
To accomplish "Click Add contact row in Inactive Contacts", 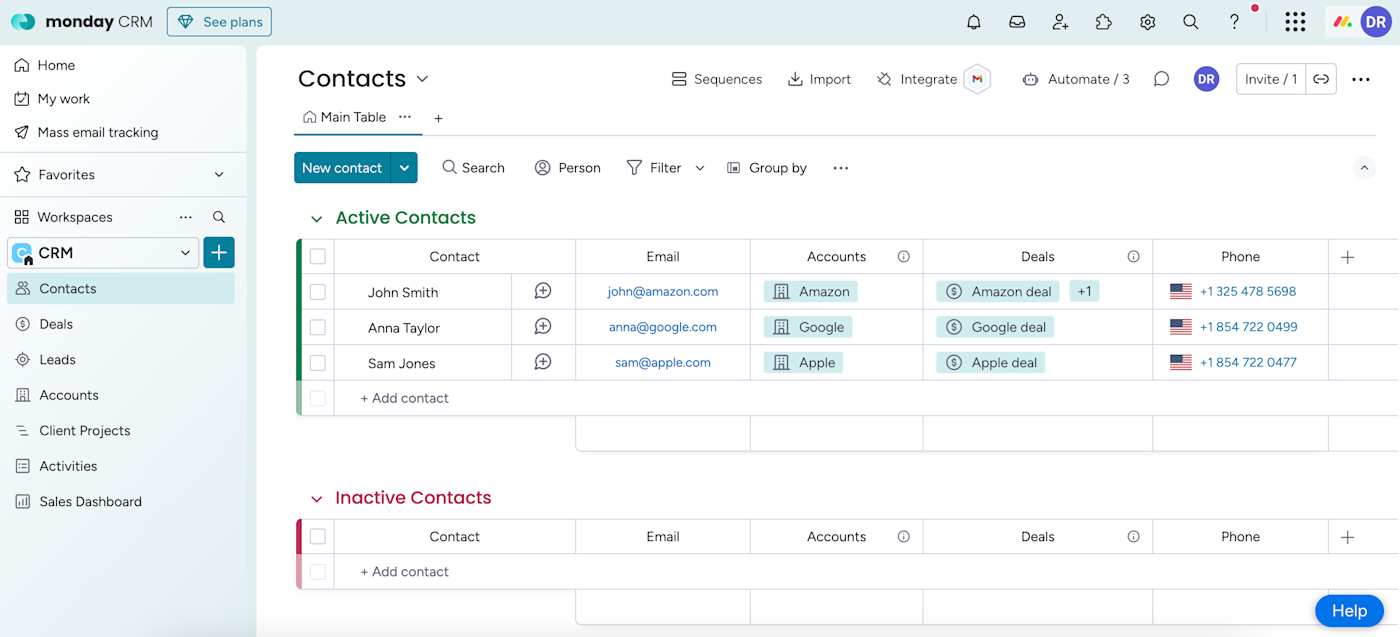I will click(404, 572).
